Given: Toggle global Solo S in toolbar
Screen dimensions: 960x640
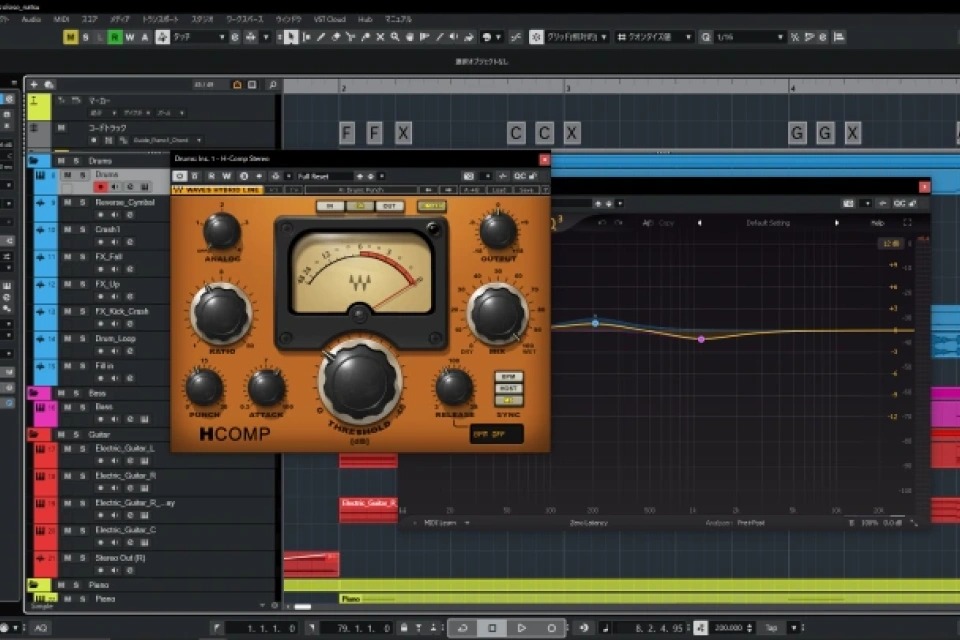Looking at the screenshot, I should 86,37.
